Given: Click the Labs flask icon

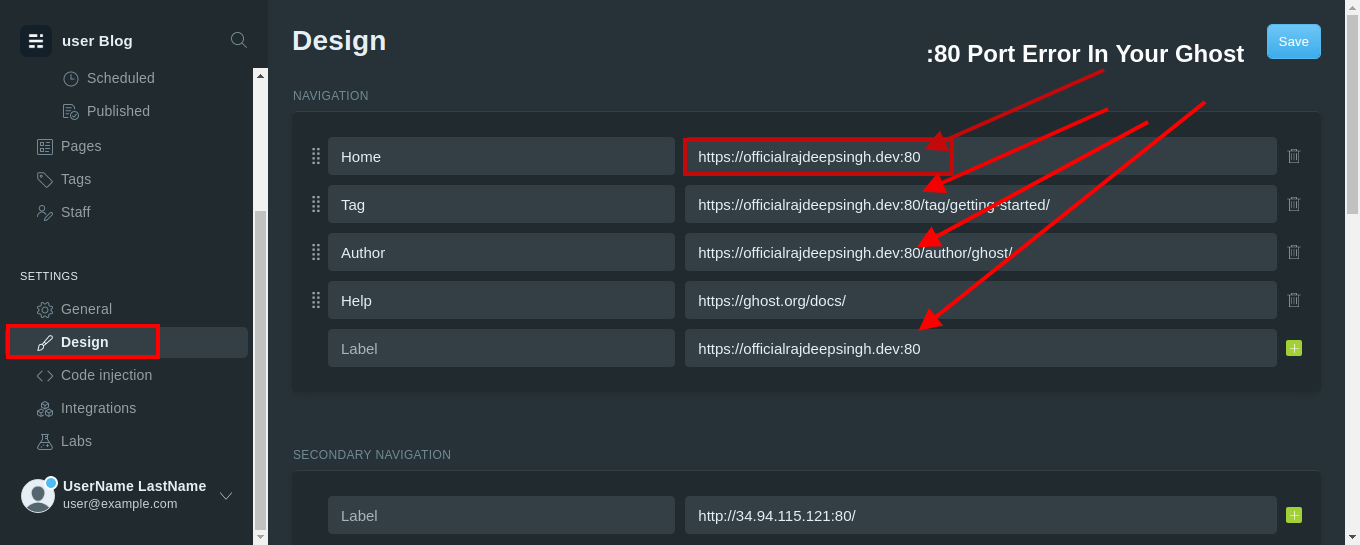Looking at the screenshot, I should (45, 441).
